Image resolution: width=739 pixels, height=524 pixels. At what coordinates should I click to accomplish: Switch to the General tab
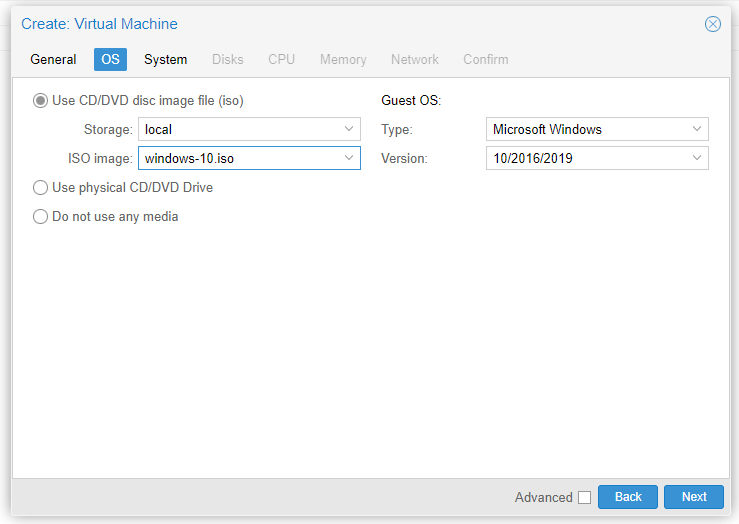click(53, 59)
